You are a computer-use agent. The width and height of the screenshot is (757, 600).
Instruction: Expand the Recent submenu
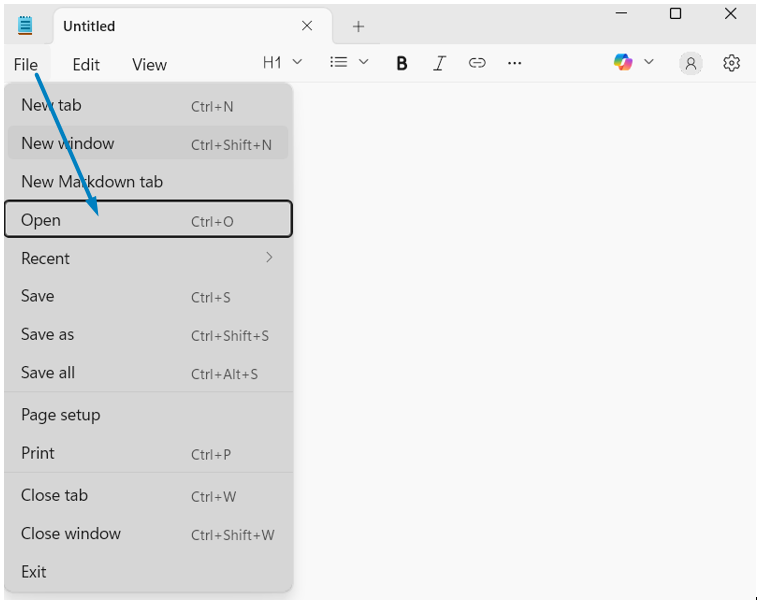148,258
